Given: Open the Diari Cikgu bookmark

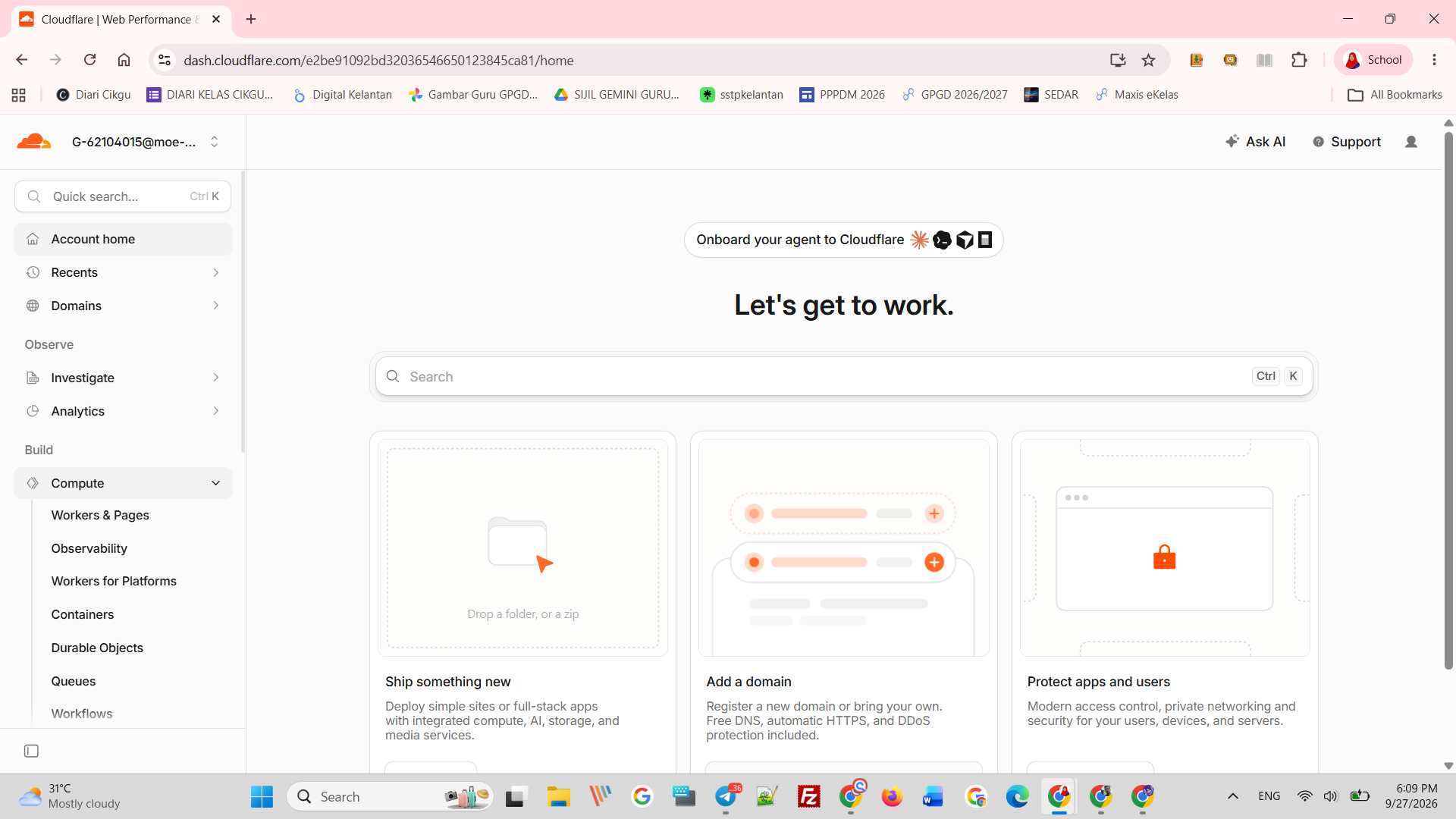Looking at the screenshot, I should click(93, 95).
